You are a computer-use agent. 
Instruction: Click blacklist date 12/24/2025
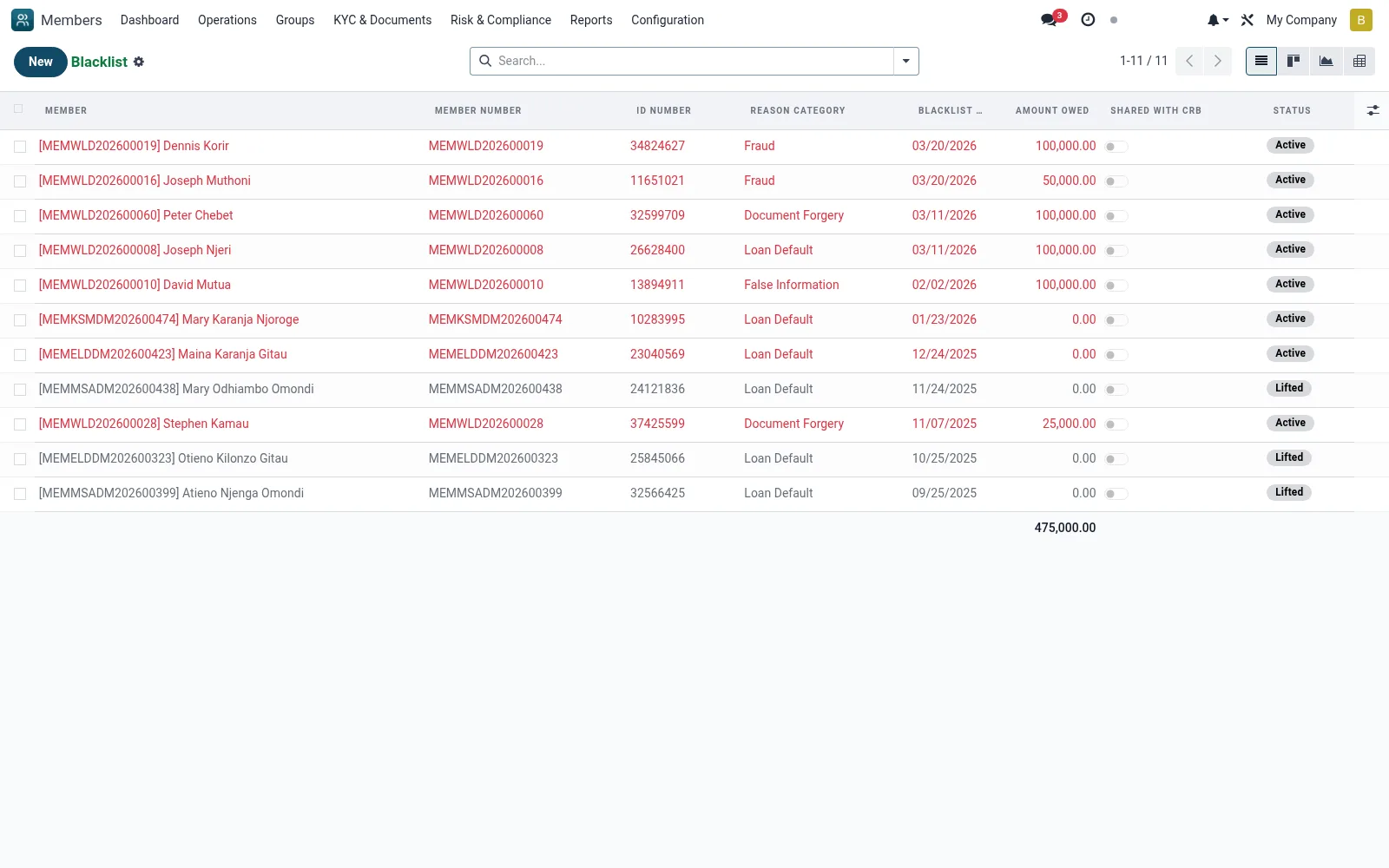pos(945,354)
